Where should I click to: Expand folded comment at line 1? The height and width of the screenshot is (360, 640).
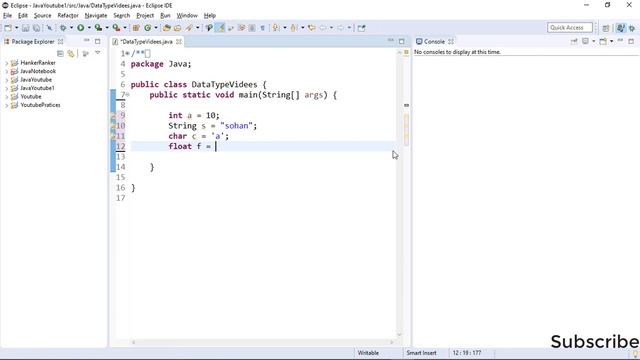(x=128, y=53)
